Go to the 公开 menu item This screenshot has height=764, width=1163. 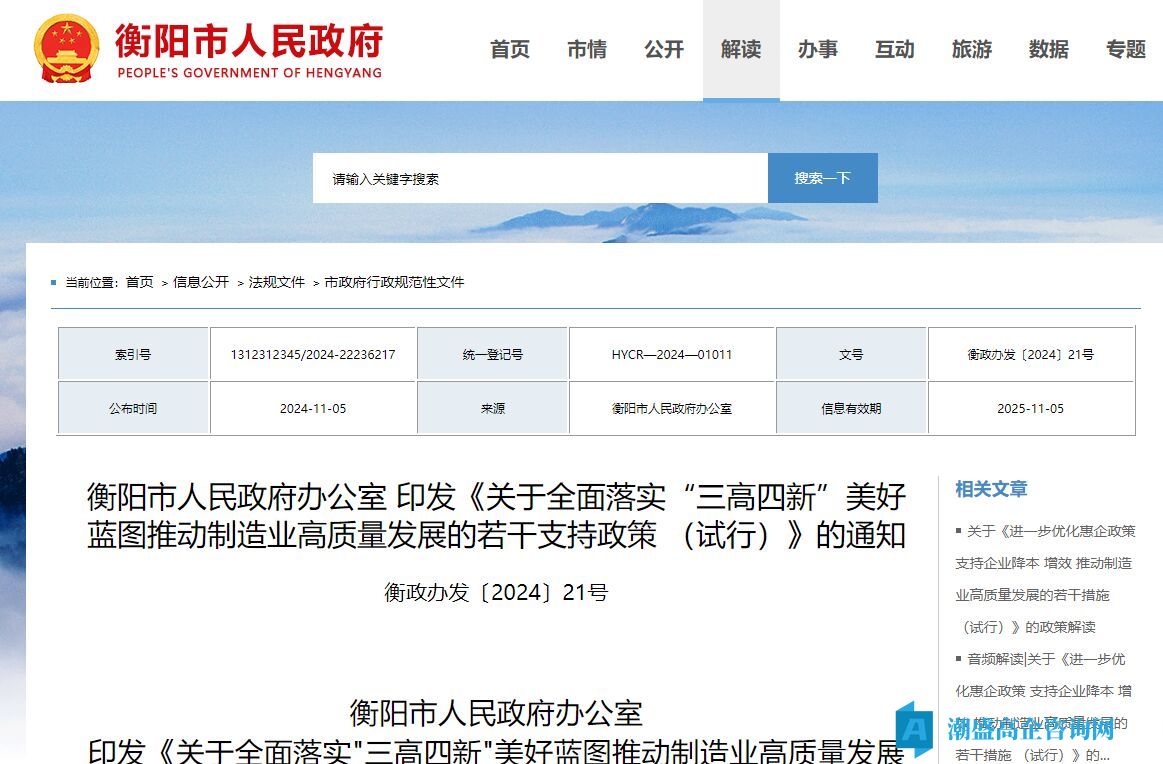click(x=664, y=50)
